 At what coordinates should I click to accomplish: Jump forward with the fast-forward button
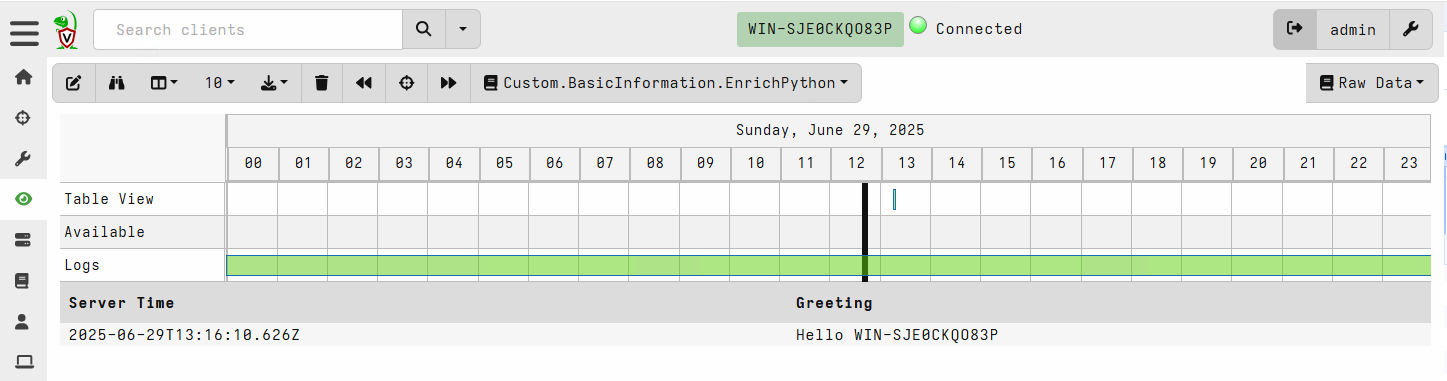click(449, 83)
